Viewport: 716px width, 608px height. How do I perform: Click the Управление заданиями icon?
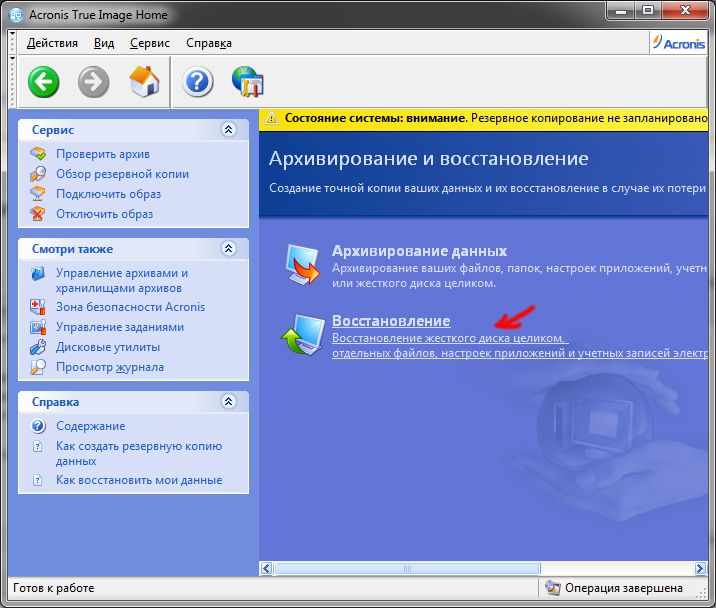38,327
